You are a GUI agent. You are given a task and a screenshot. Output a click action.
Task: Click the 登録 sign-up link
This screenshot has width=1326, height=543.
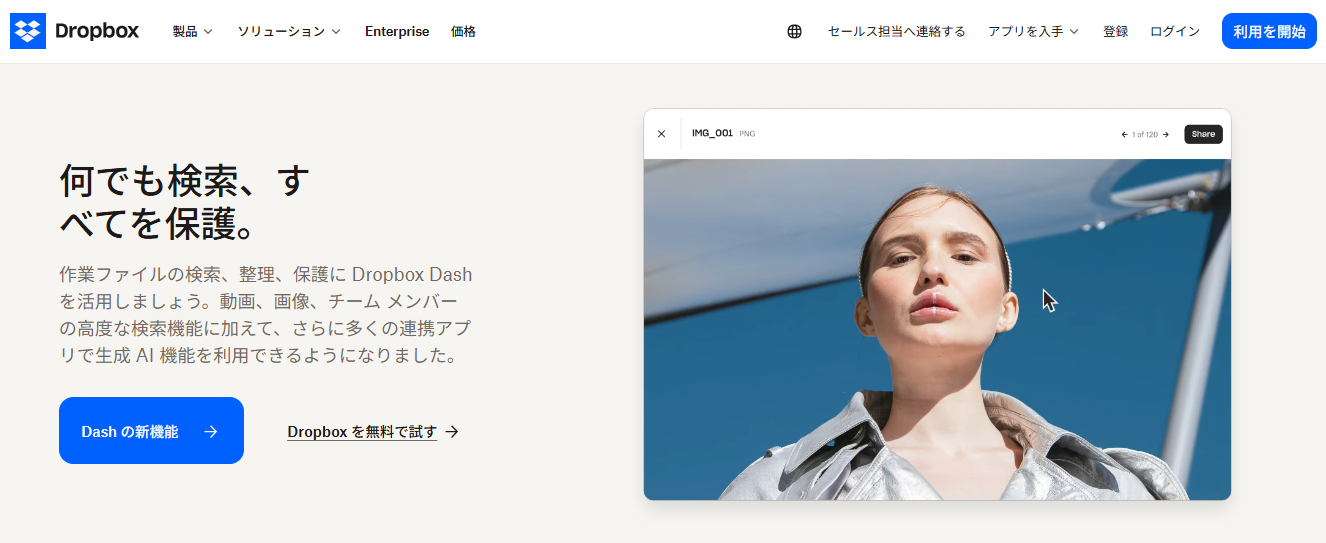coord(1115,31)
